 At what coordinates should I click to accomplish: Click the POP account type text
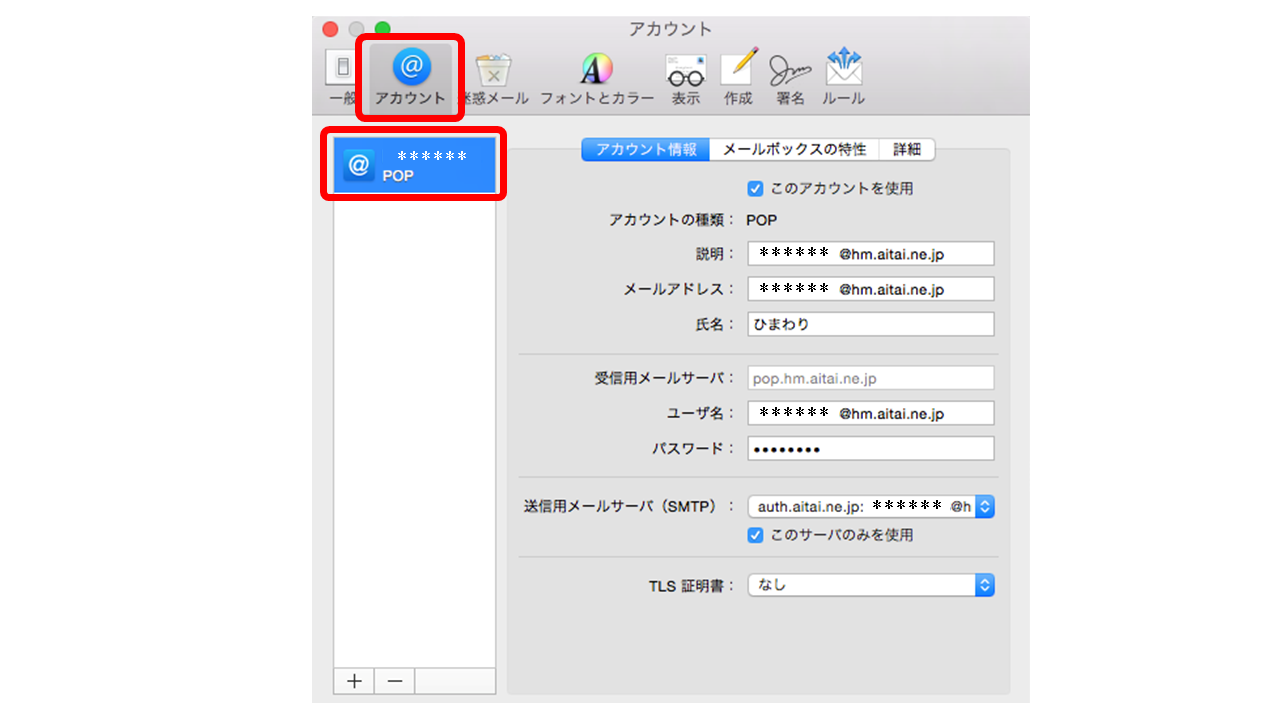[762, 220]
